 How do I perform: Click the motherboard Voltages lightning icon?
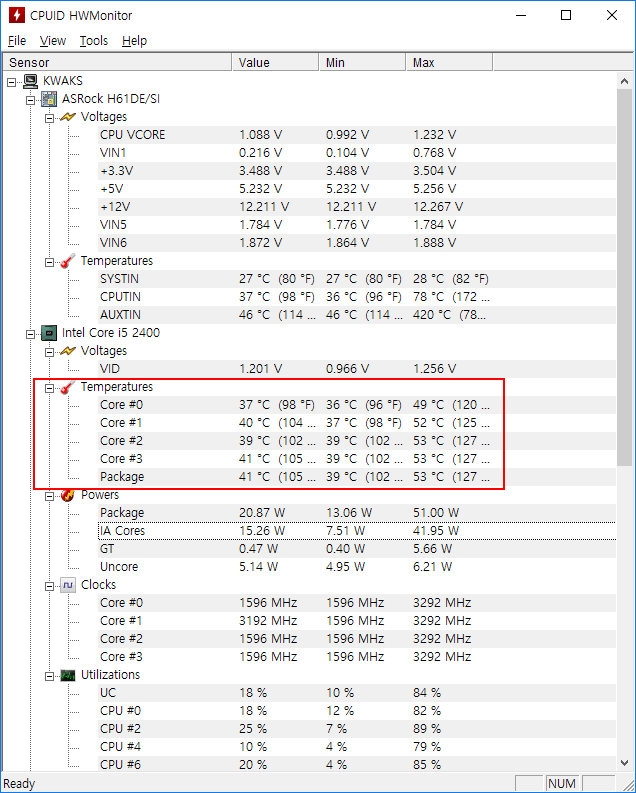(x=68, y=117)
